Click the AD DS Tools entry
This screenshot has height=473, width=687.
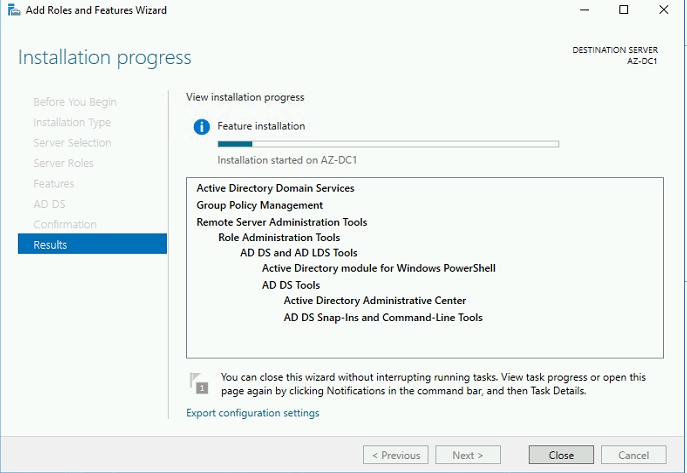tap(291, 285)
